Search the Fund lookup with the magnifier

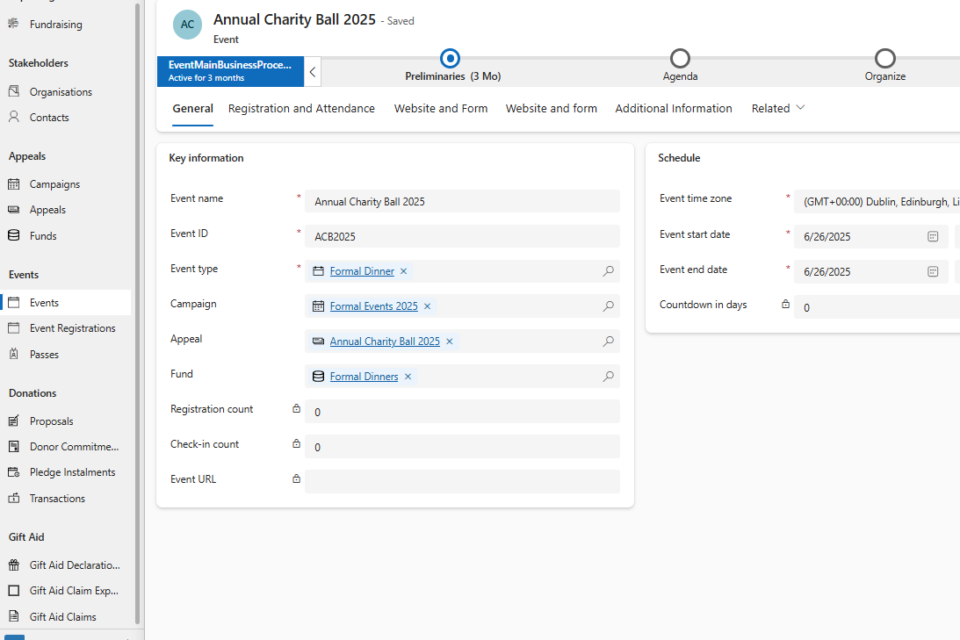[x=607, y=376]
